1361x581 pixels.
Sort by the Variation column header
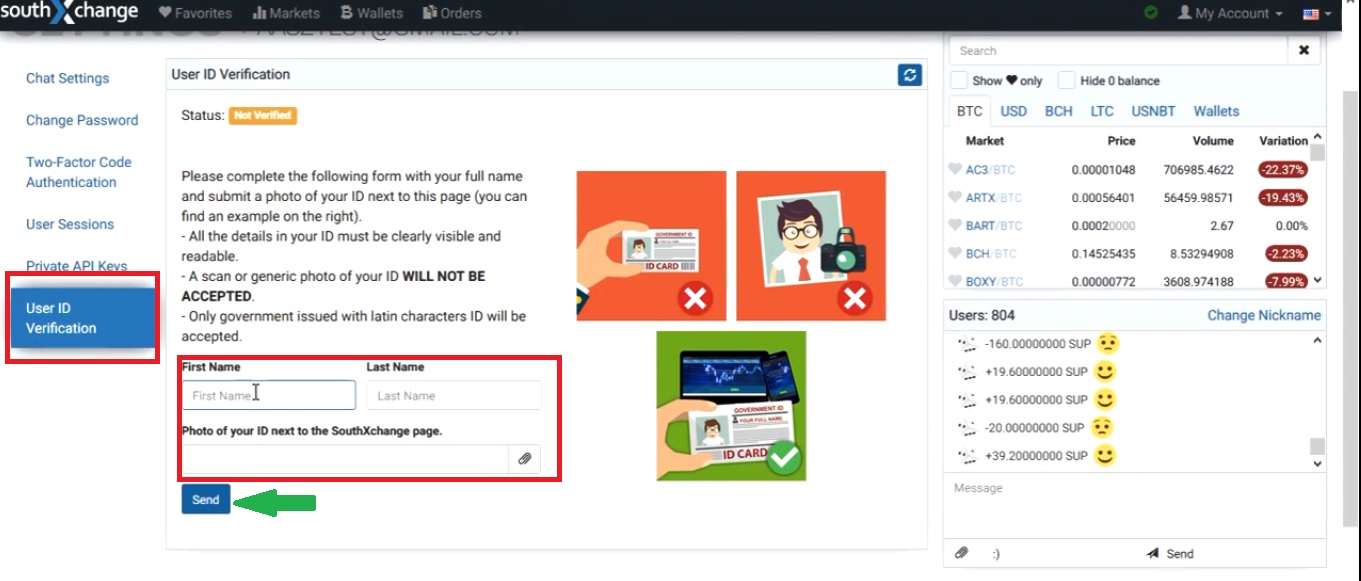(x=1284, y=141)
